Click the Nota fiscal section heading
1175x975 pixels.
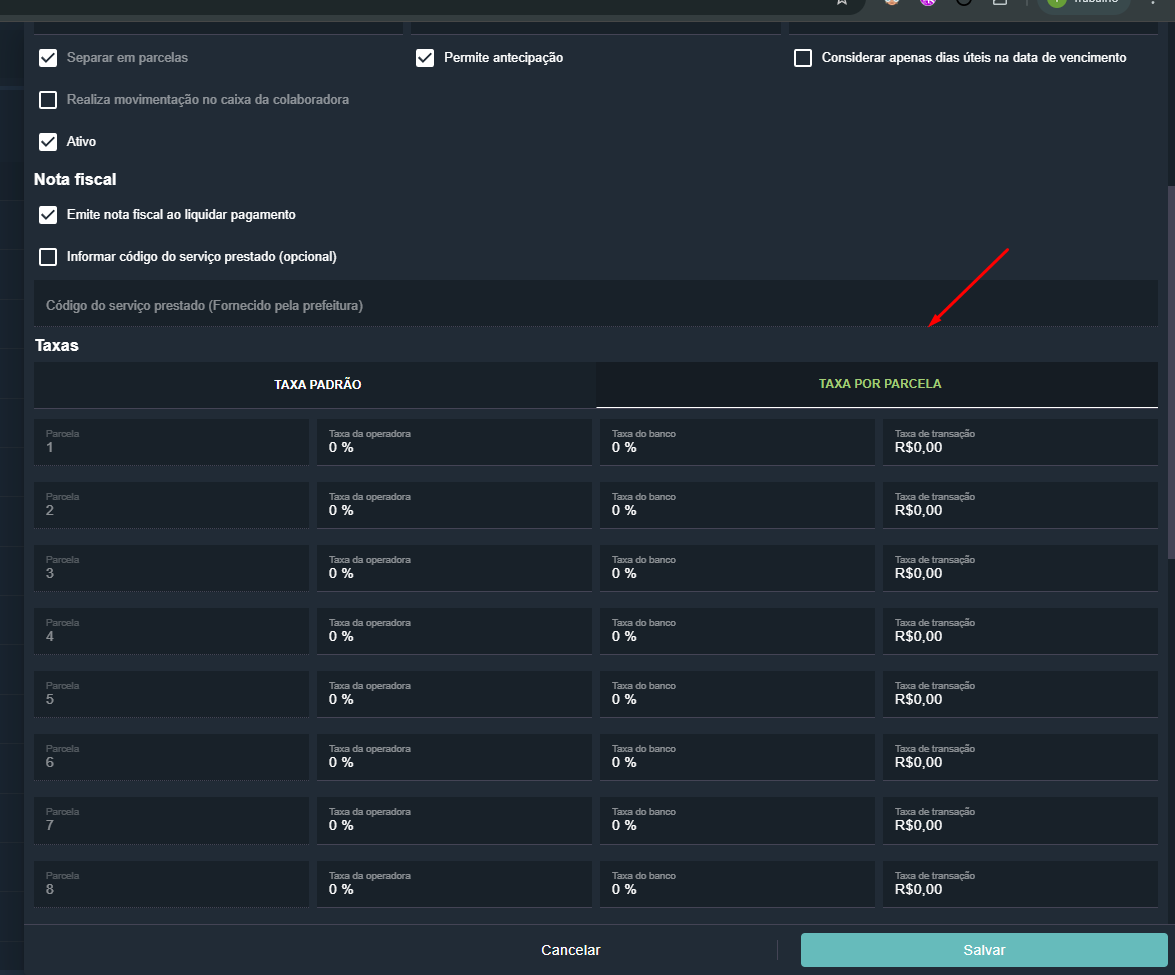tap(75, 179)
